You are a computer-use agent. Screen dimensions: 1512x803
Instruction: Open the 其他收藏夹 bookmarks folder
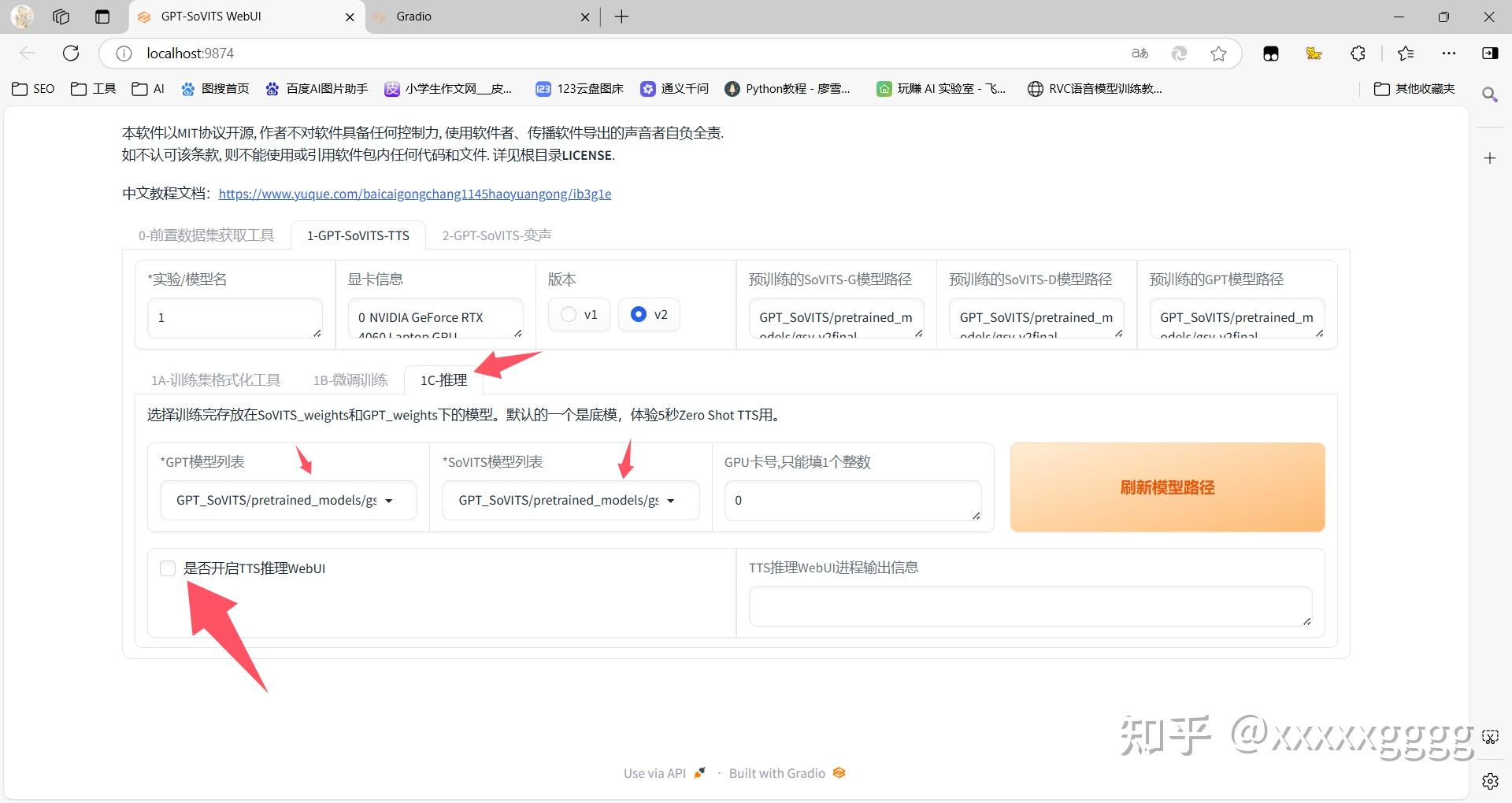[x=1414, y=88]
